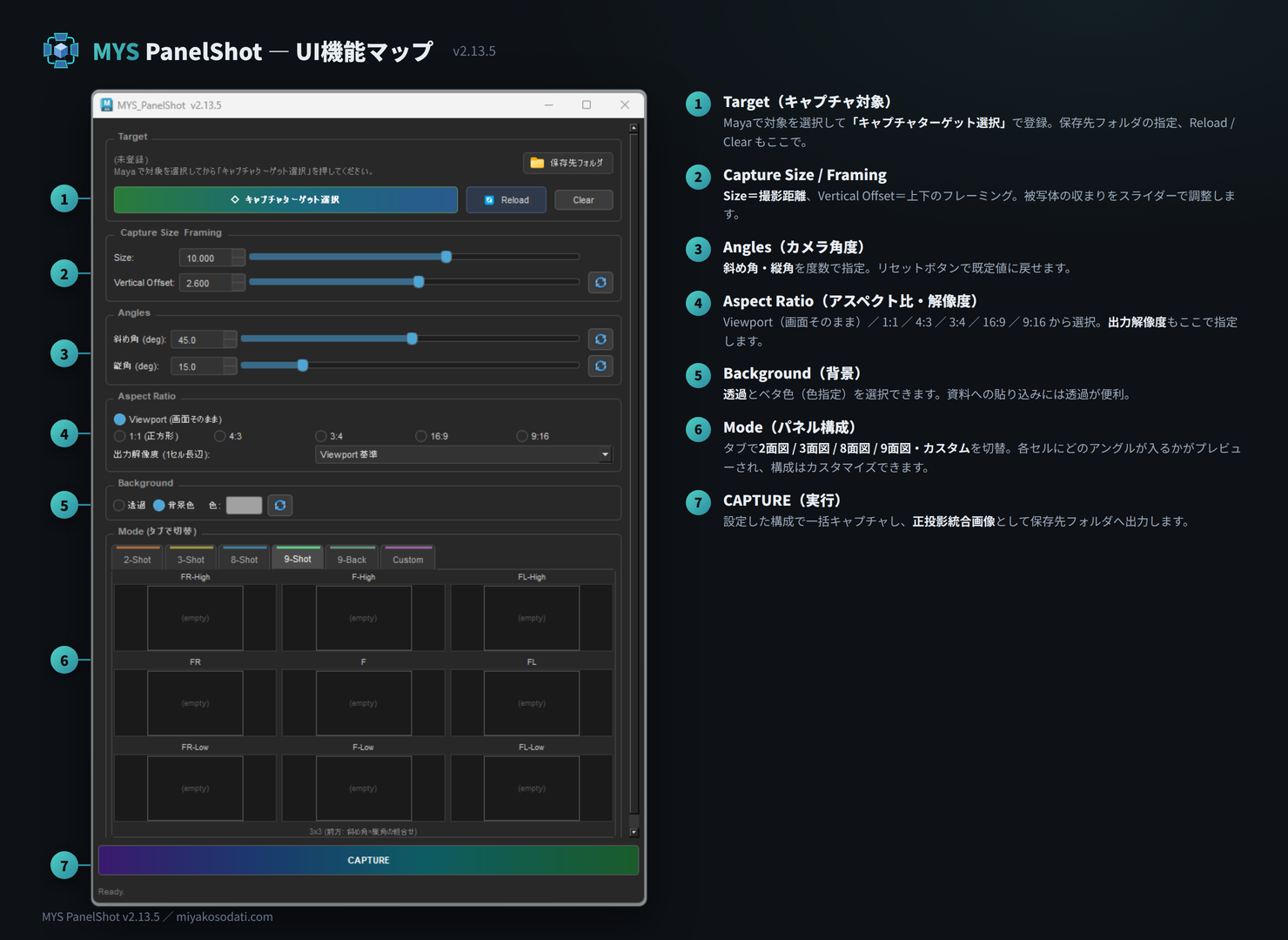Click the "Ready." status bar text

click(x=111, y=891)
